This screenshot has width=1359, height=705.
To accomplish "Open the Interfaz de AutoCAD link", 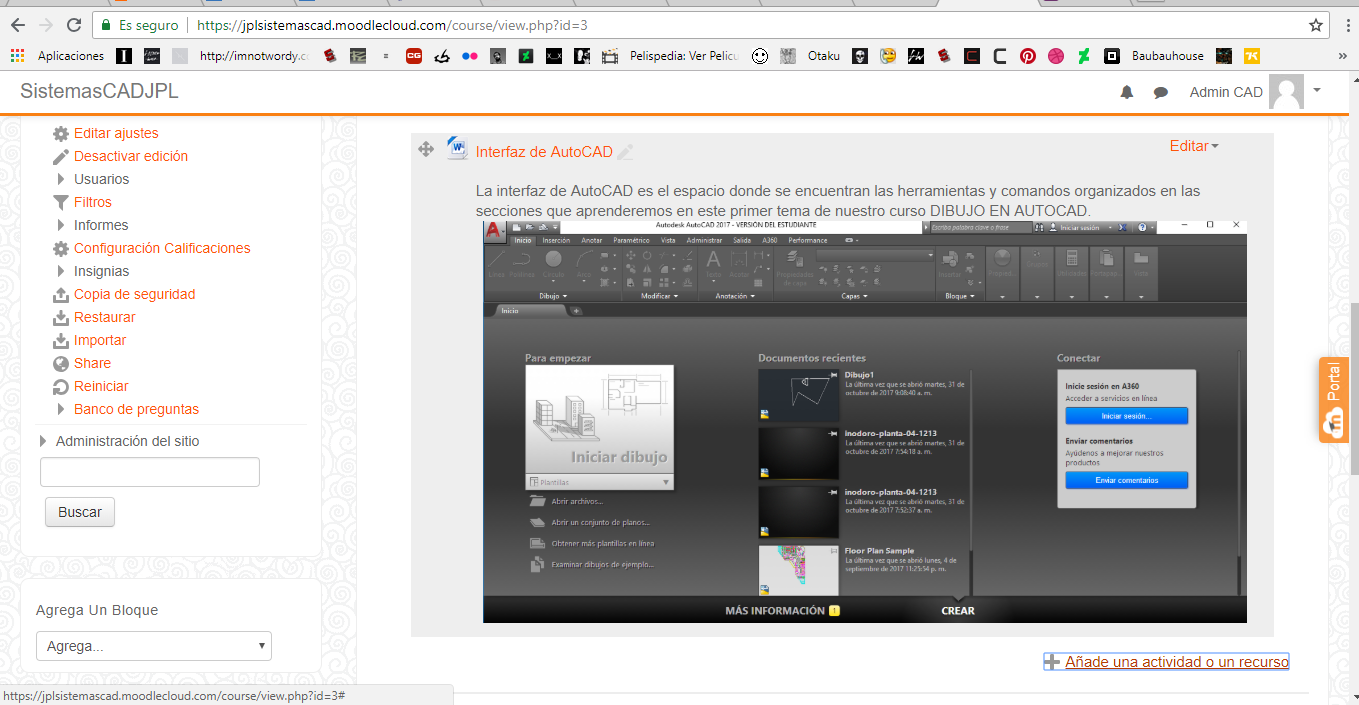I will [544, 152].
